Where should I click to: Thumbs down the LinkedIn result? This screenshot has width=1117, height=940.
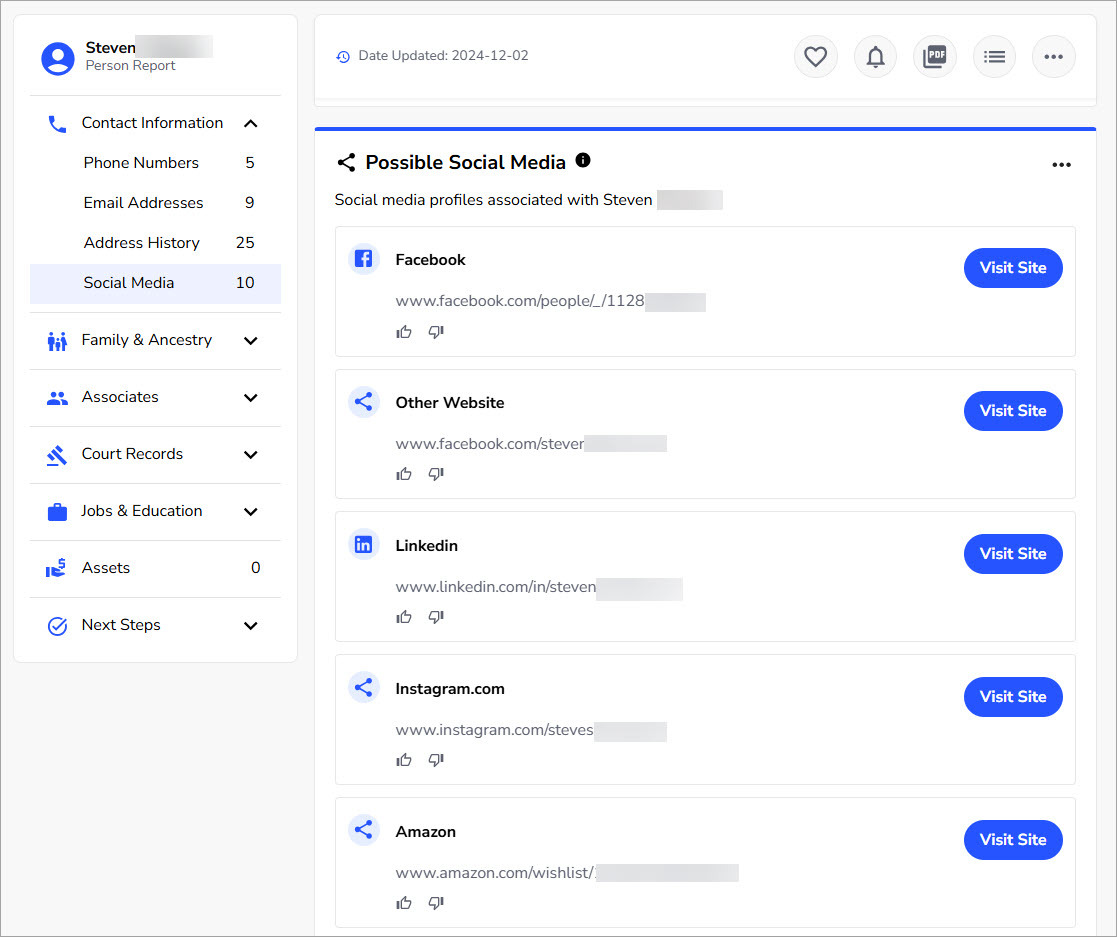[x=435, y=617]
